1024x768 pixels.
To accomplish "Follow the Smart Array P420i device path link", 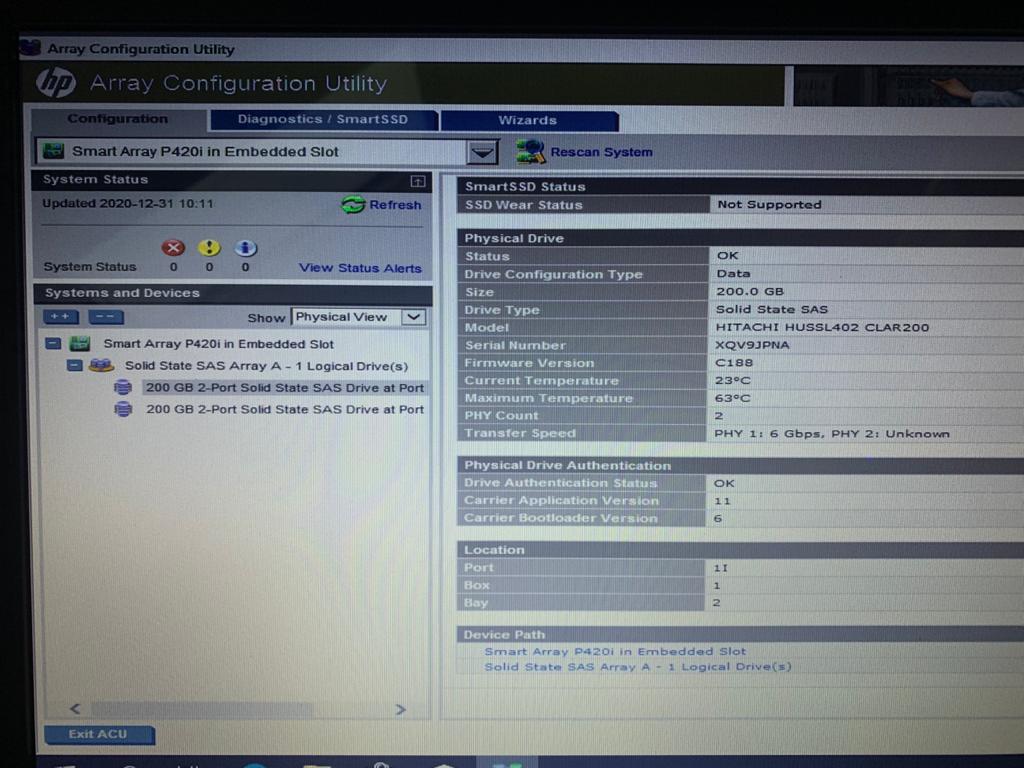I will pos(615,651).
